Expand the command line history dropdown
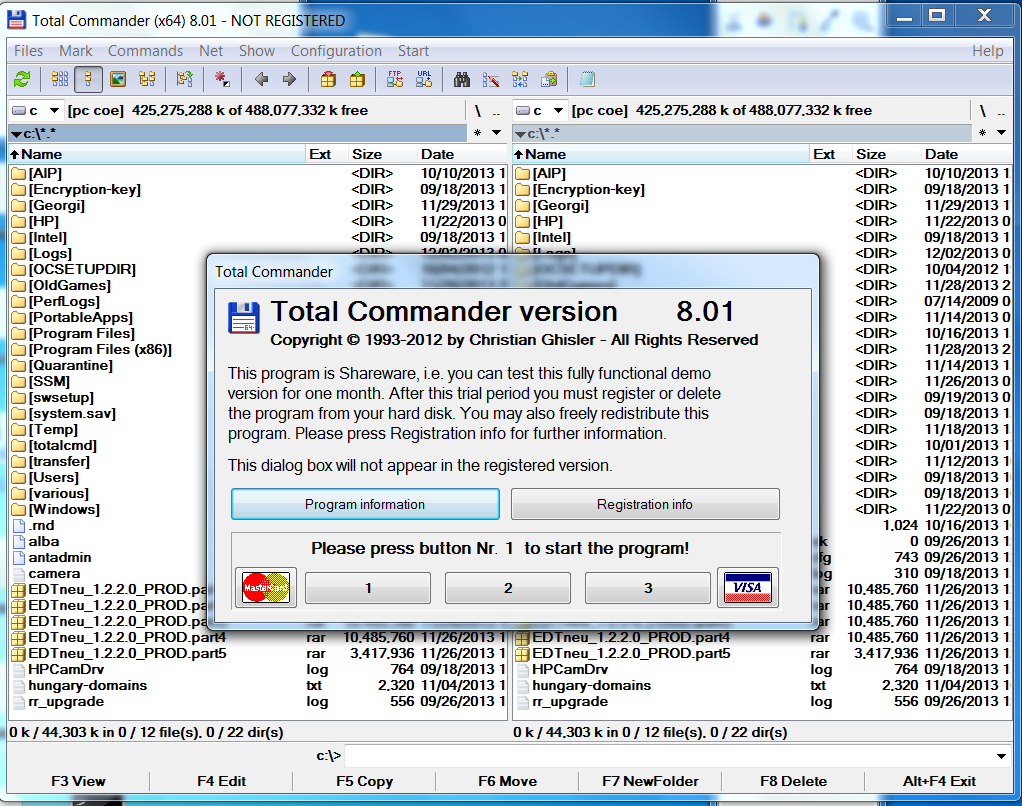Screen dimensions: 1022x806 (1001, 756)
